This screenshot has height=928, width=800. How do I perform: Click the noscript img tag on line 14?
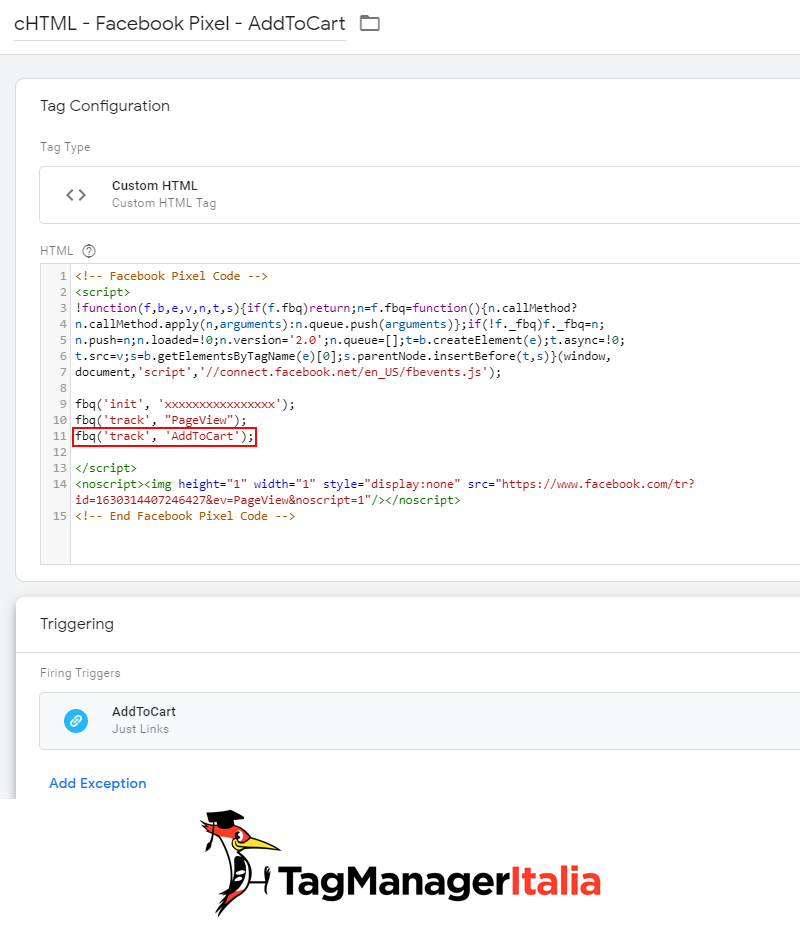click(x=385, y=484)
